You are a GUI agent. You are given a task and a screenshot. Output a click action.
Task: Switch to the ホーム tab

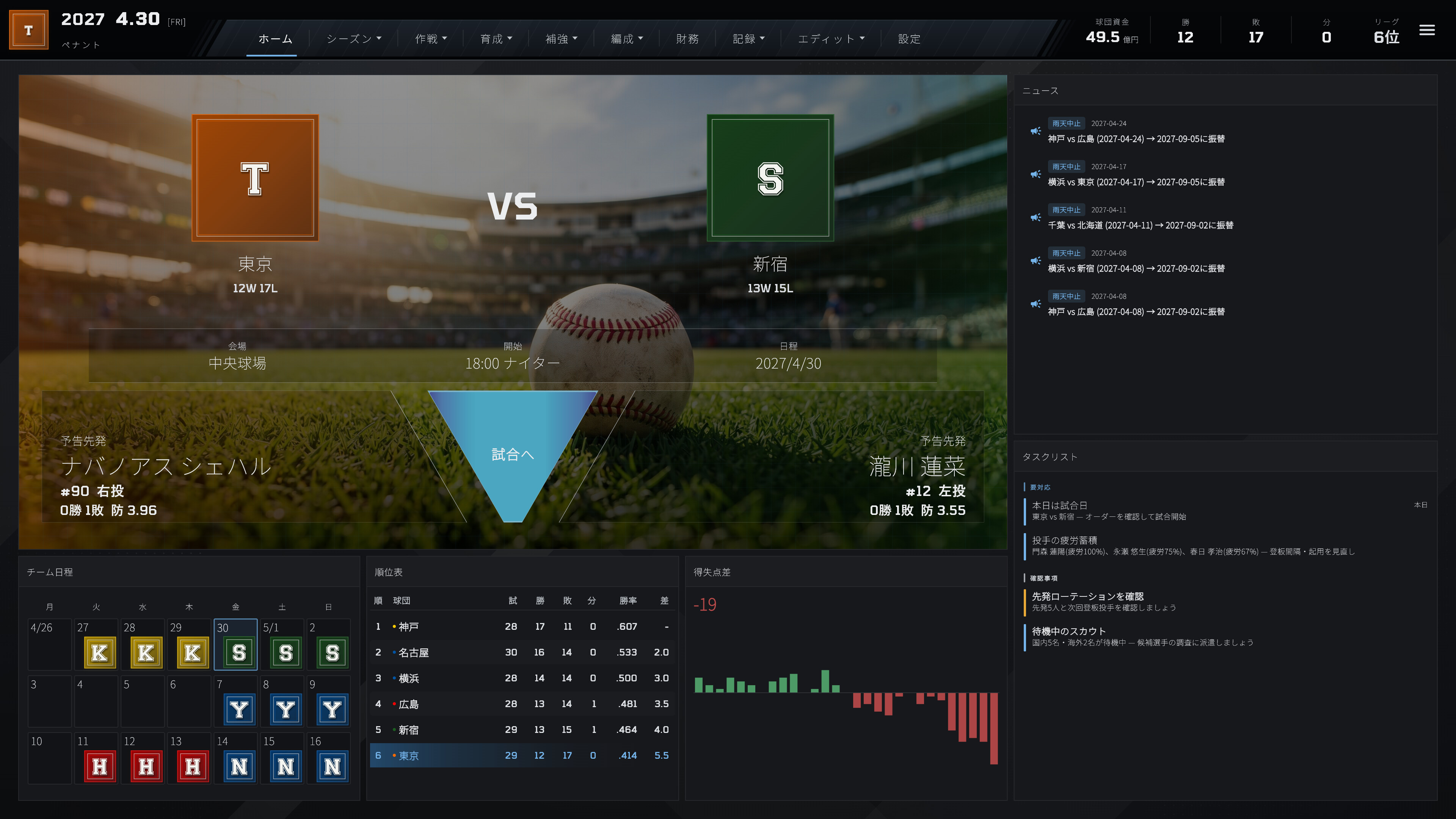pyautogui.click(x=275, y=39)
